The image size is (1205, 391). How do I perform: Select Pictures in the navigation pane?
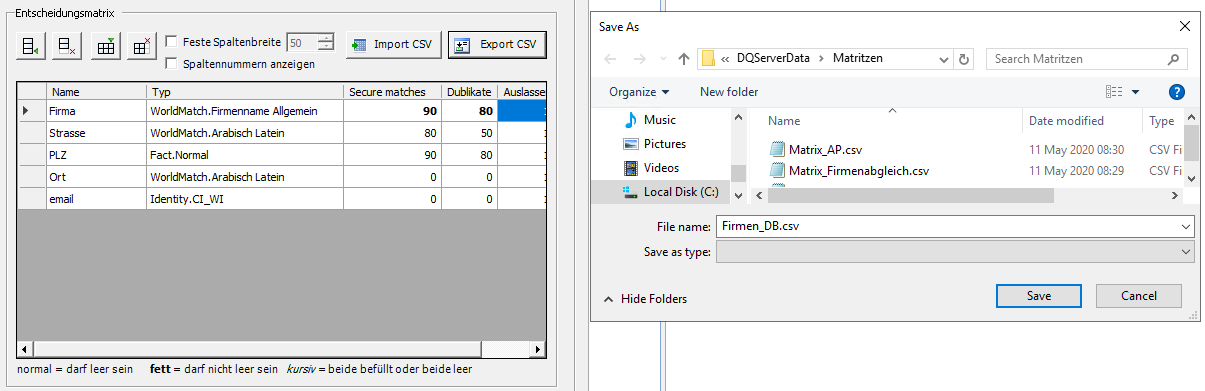665,144
